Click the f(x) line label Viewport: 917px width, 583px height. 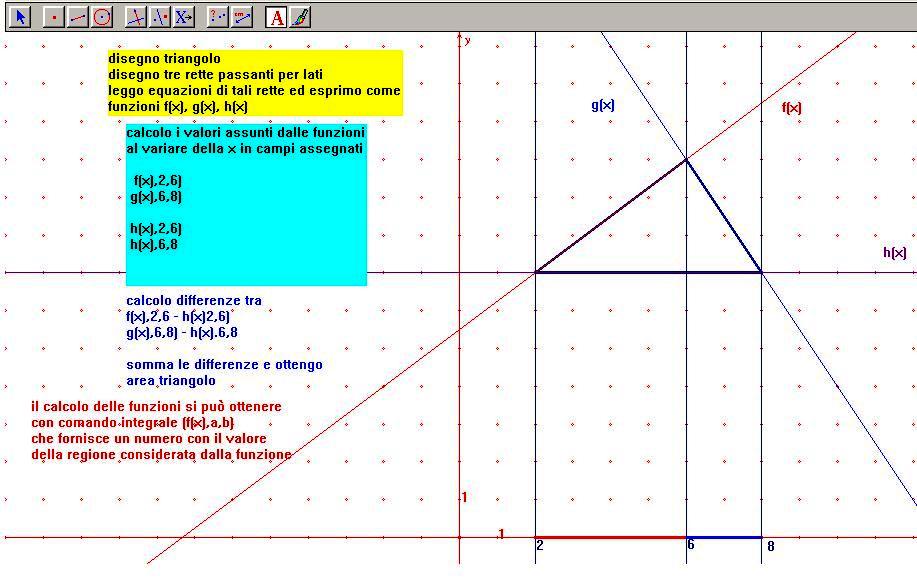tap(791, 108)
